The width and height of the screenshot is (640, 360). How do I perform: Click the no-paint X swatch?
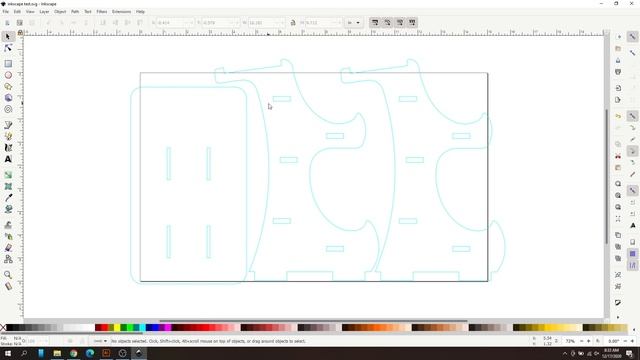(3, 327)
